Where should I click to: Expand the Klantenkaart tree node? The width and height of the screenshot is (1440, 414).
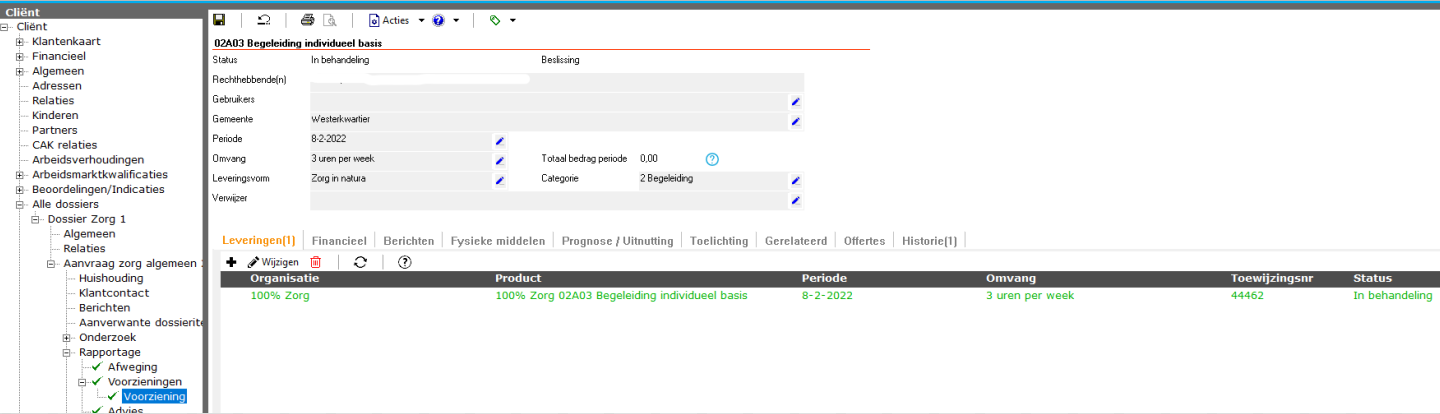coord(20,41)
